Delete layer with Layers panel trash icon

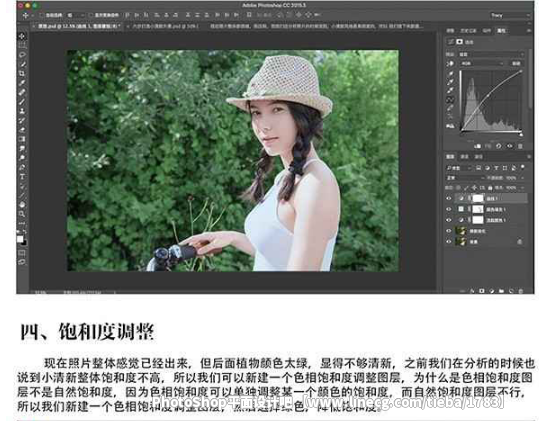(521, 291)
